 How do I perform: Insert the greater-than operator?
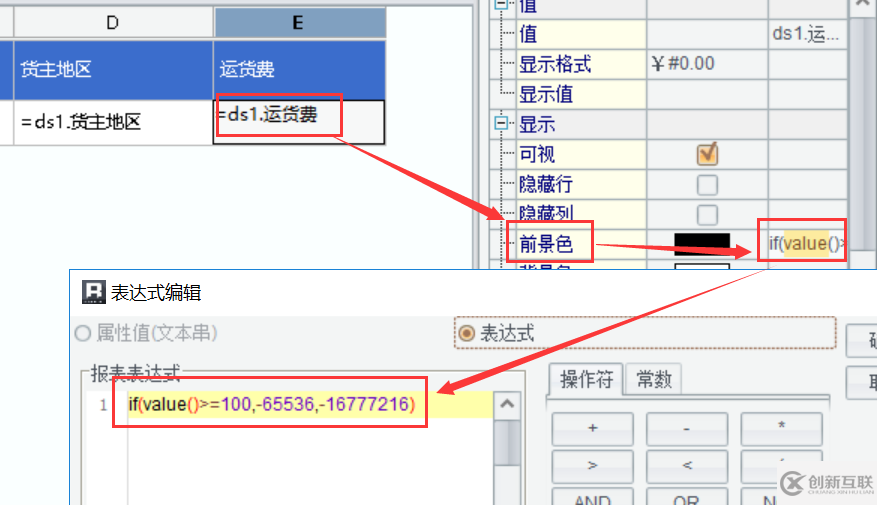592,466
